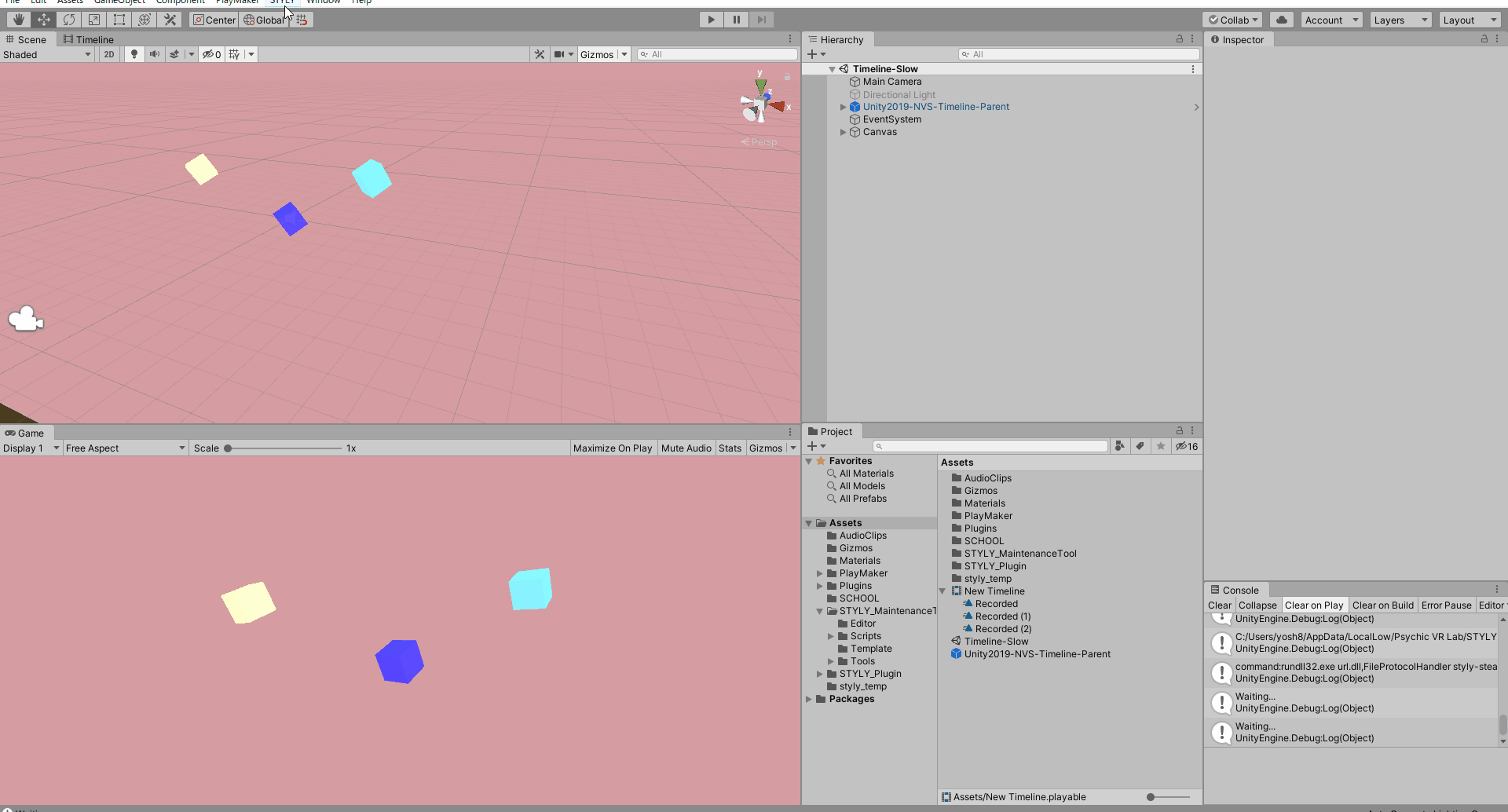This screenshot has width=1508, height=812.
Task: Select the Console tab
Action: [1235, 590]
